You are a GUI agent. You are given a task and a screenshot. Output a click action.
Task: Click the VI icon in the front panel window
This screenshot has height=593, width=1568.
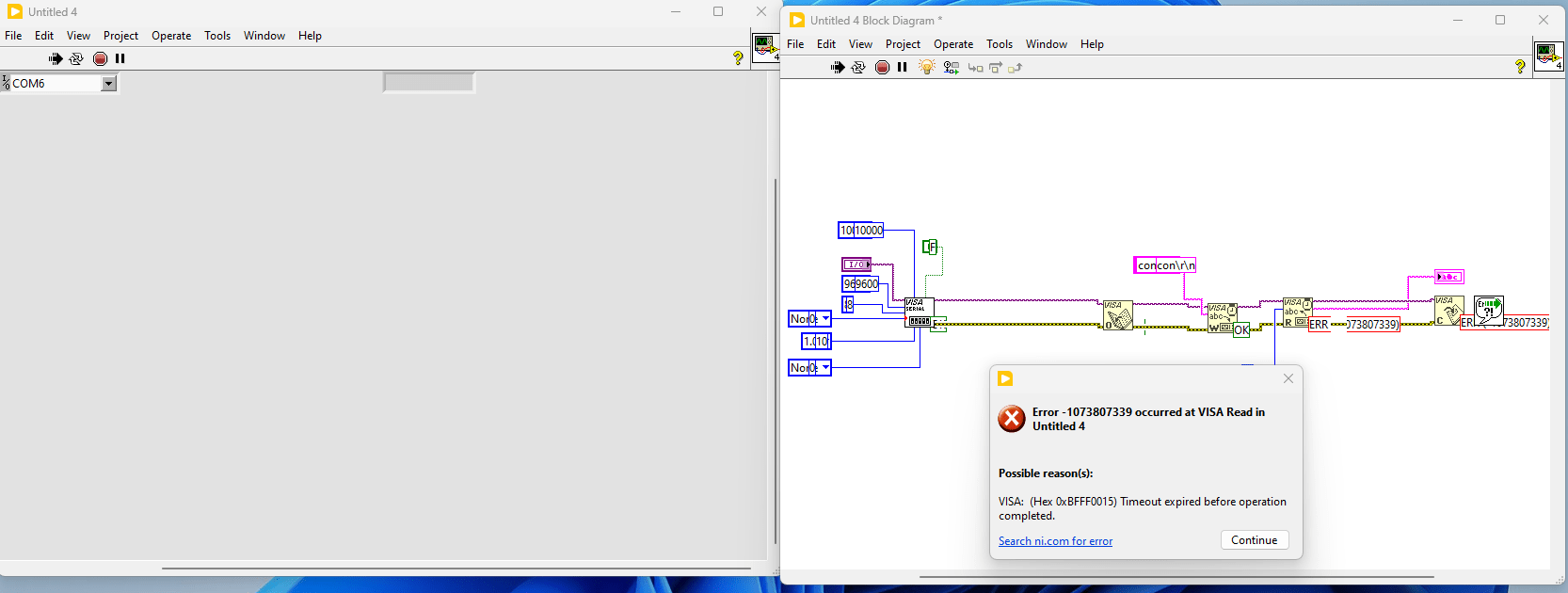(x=765, y=47)
